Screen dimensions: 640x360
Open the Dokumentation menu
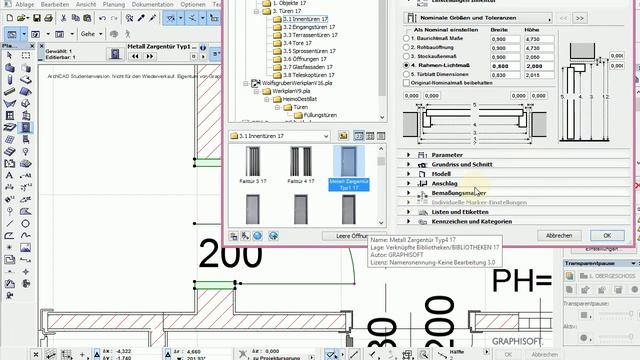tap(152, 4)
